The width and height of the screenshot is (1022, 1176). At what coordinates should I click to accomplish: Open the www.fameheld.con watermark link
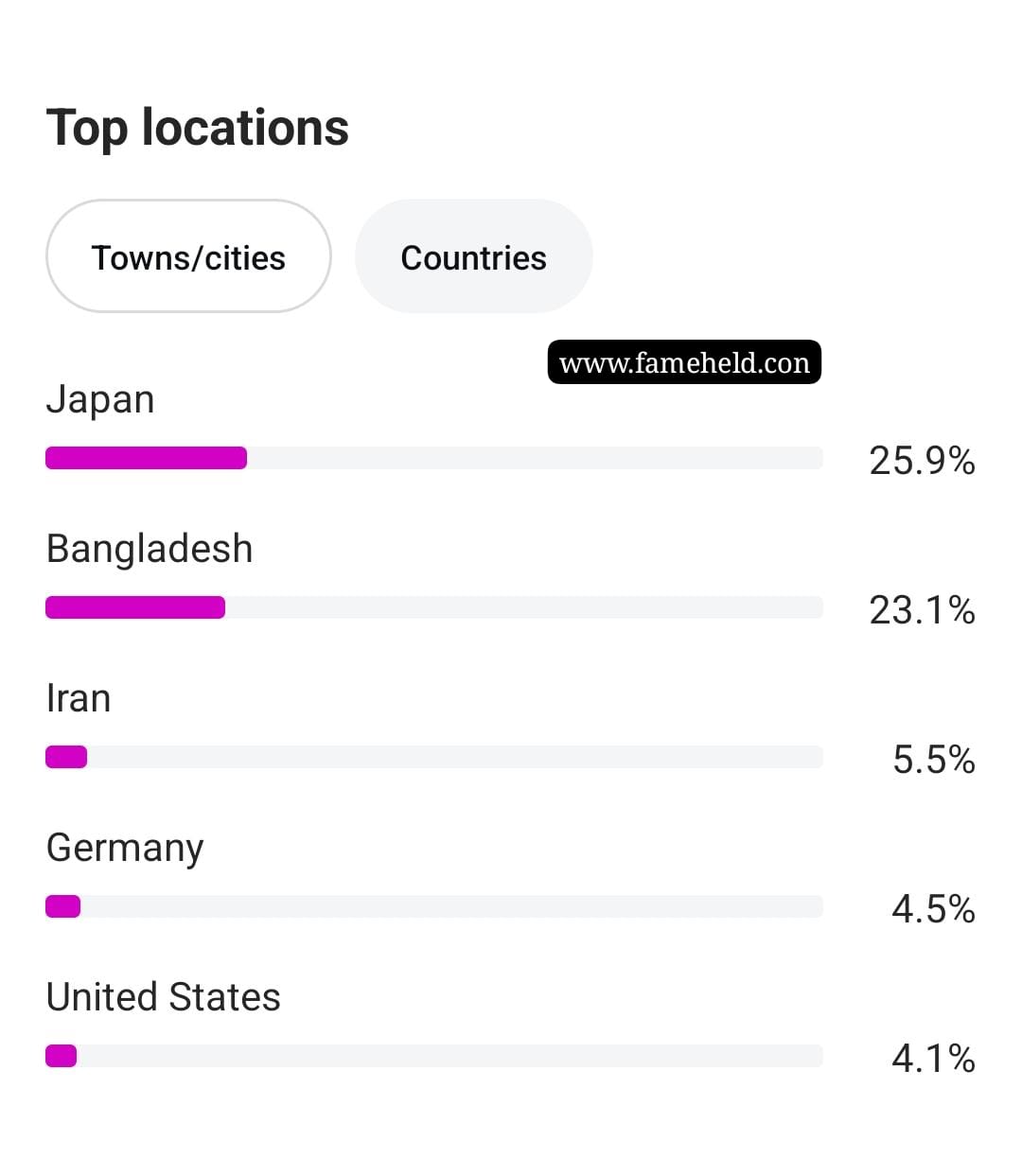click(684, 362)
